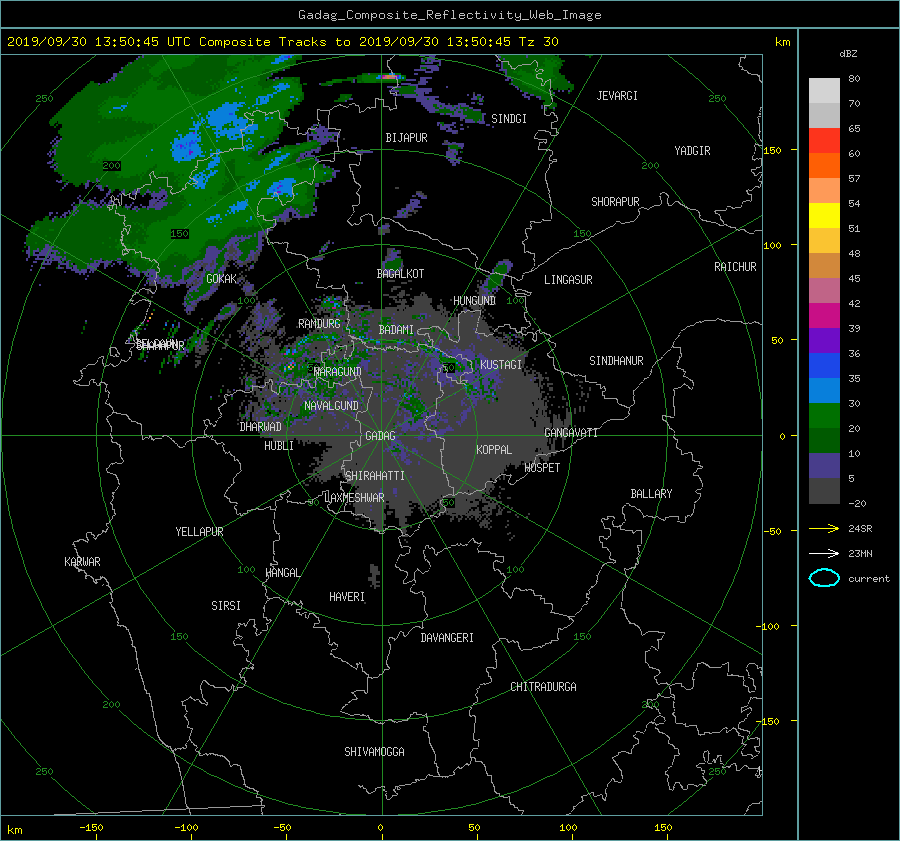Click the -20 value in dBZ legend
Image resolution: width=900 pixels, height=841 pixels.
[x=857, y=503]
